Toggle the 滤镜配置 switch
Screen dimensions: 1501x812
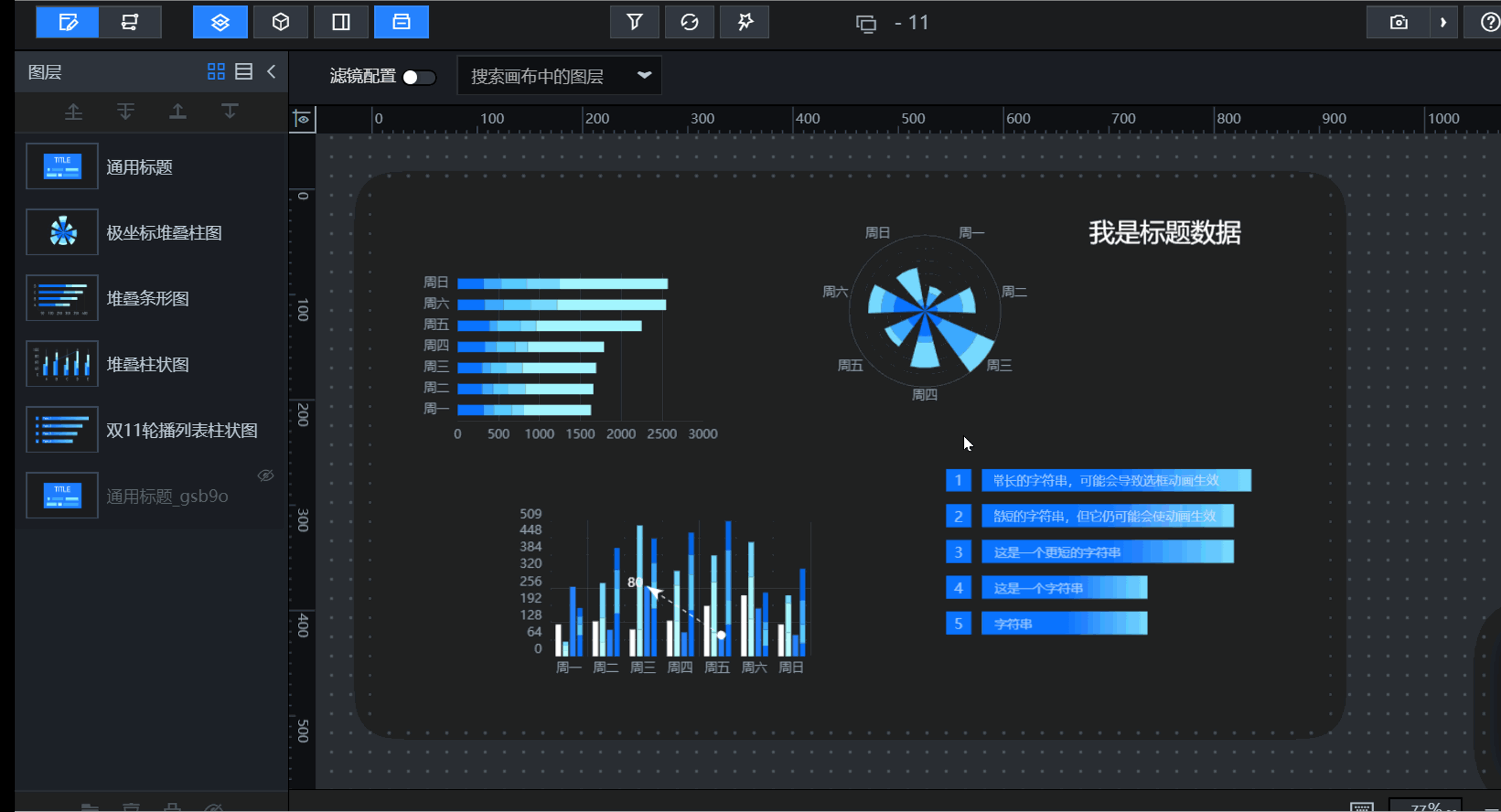pos(419,77)
